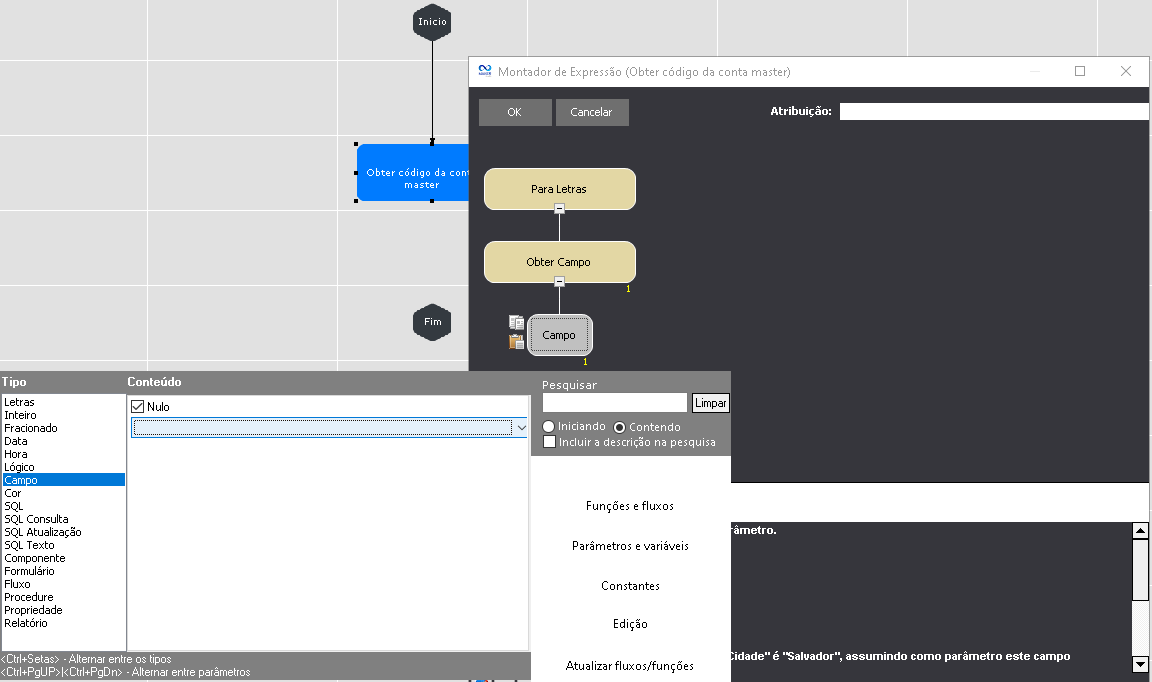Select the Iniciando radio option
This screenshot has height=682, width=1152.
(549, 427)
